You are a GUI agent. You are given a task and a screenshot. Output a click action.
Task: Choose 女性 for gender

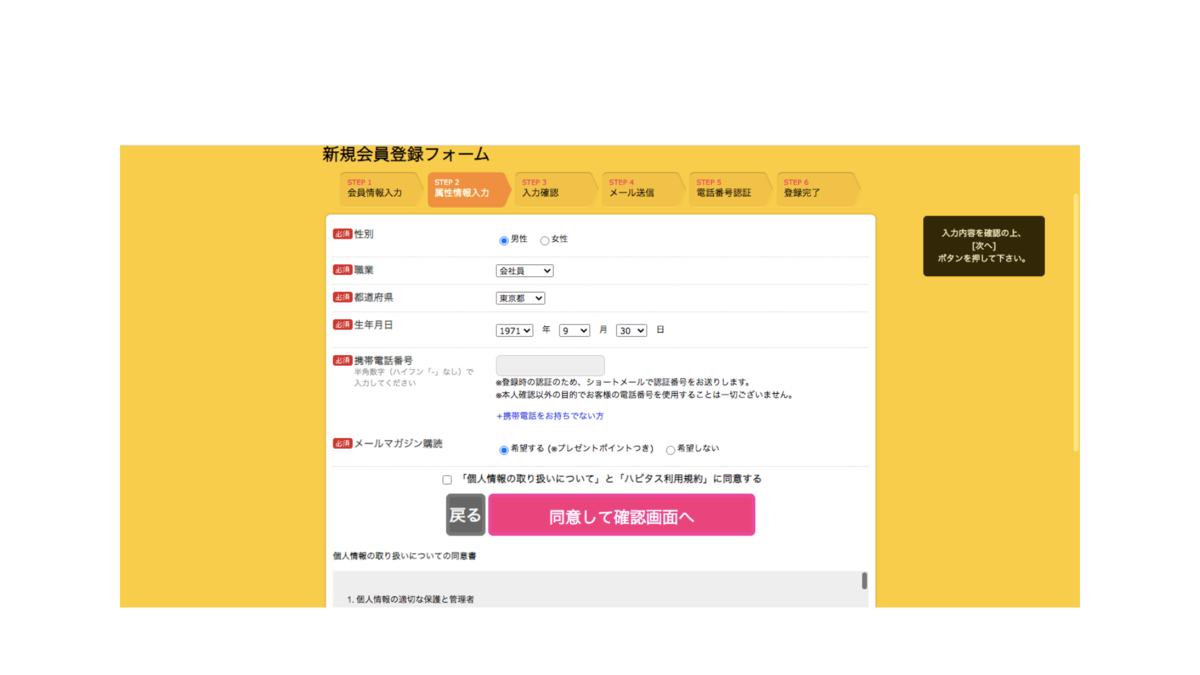(x=545, y=240)
